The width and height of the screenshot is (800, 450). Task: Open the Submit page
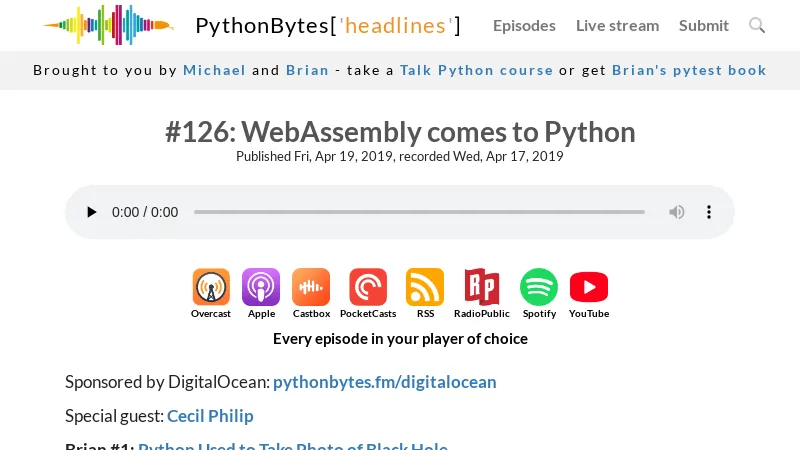(704, 26)
